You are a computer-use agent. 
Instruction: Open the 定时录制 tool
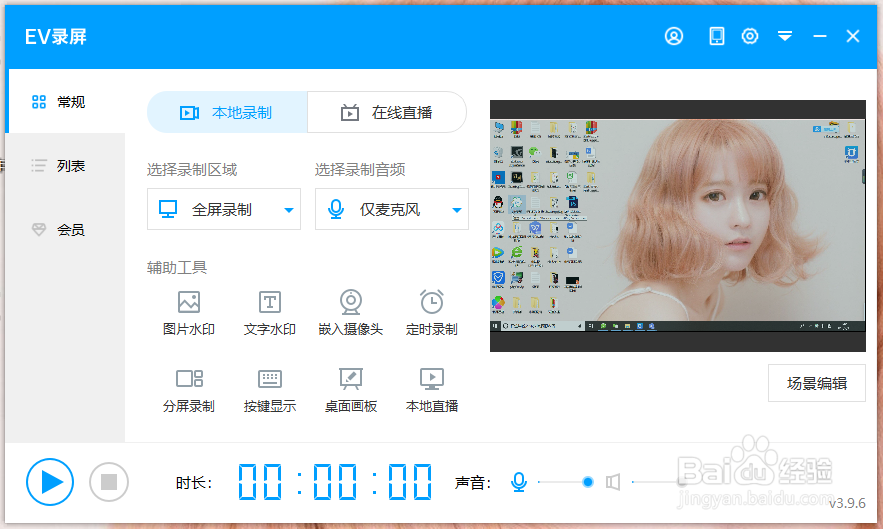coord(431,313)
